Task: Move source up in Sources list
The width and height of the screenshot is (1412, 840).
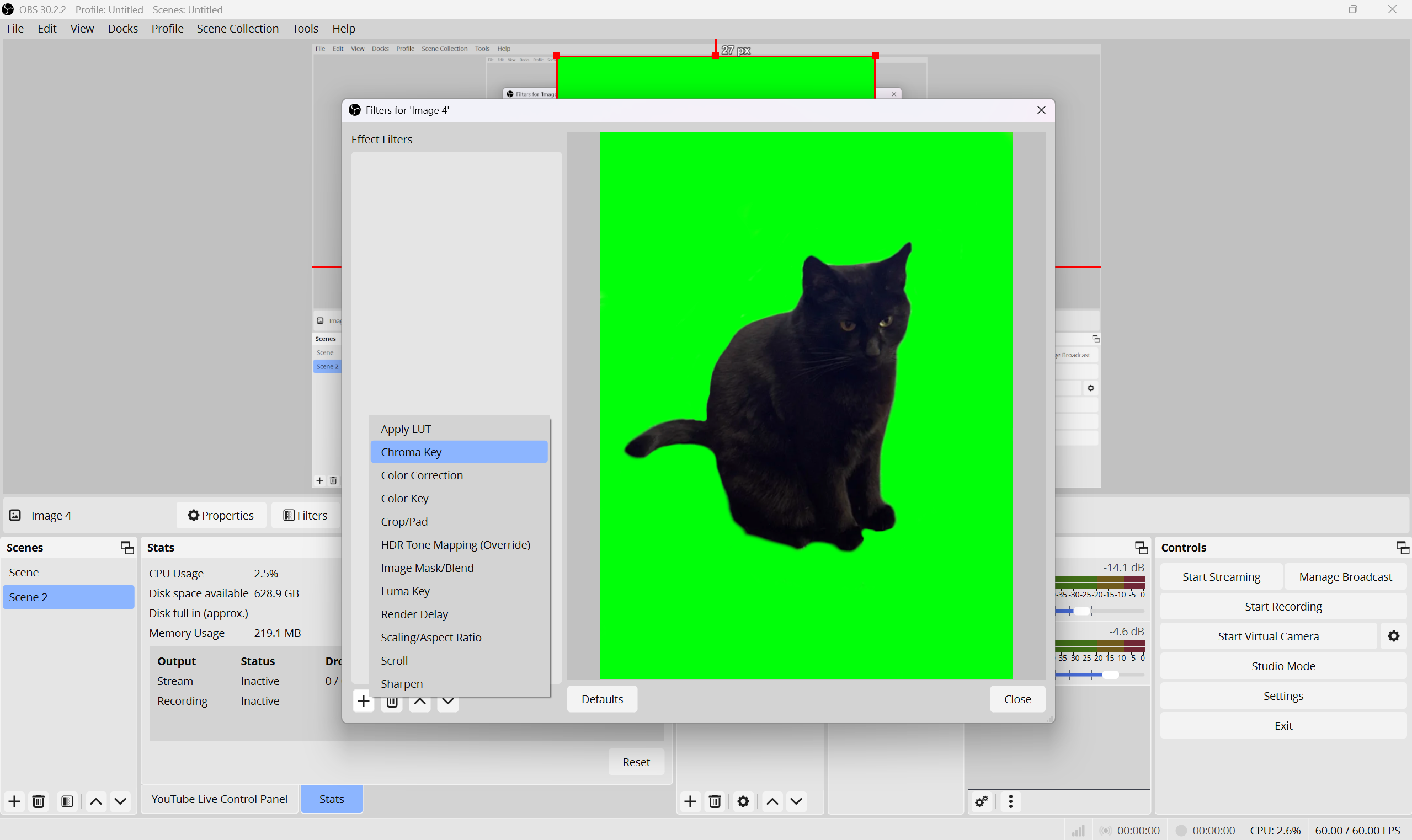Action: coord(772,801)
